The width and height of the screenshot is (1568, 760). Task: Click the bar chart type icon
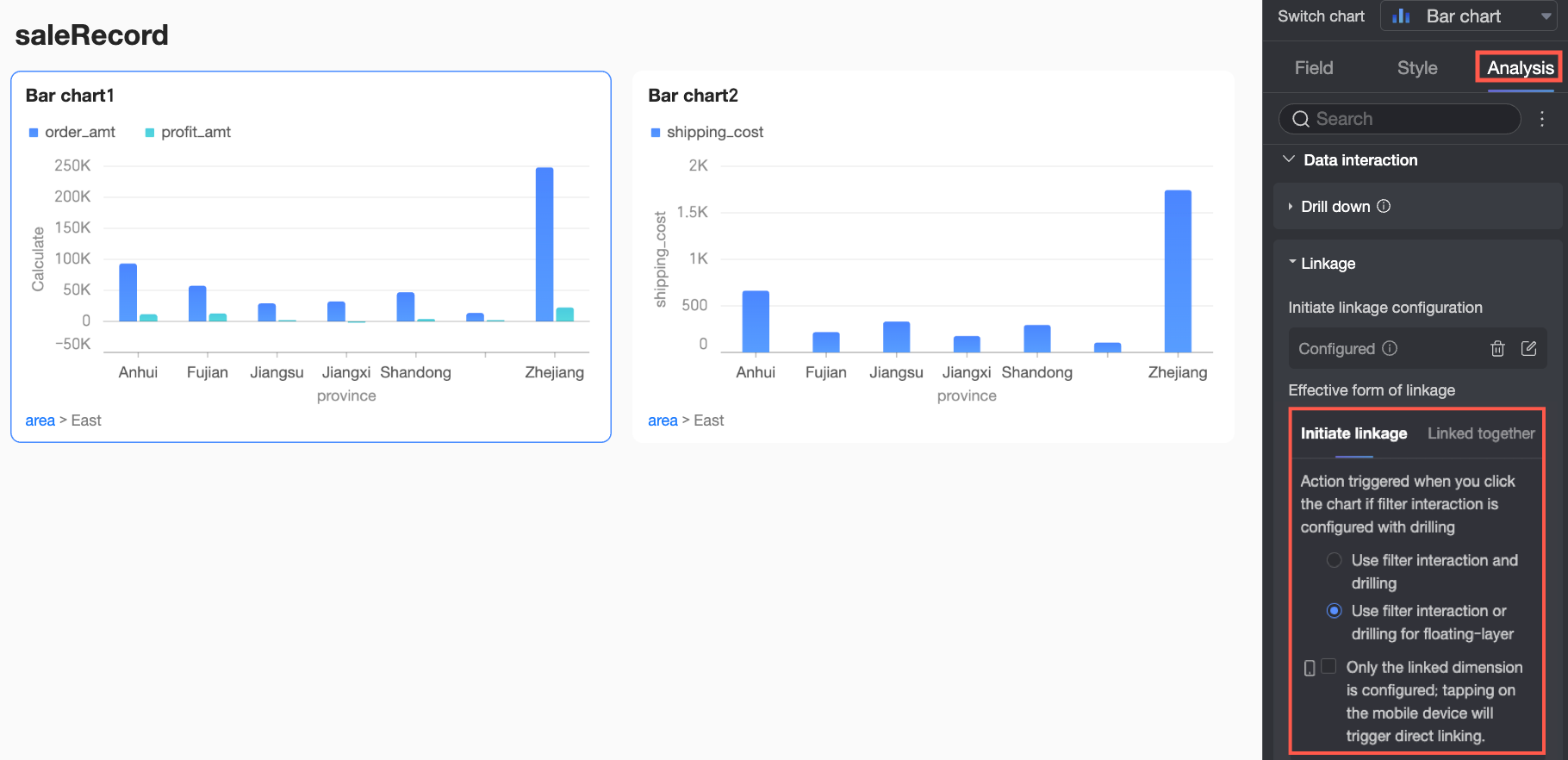pos(1401,16)
